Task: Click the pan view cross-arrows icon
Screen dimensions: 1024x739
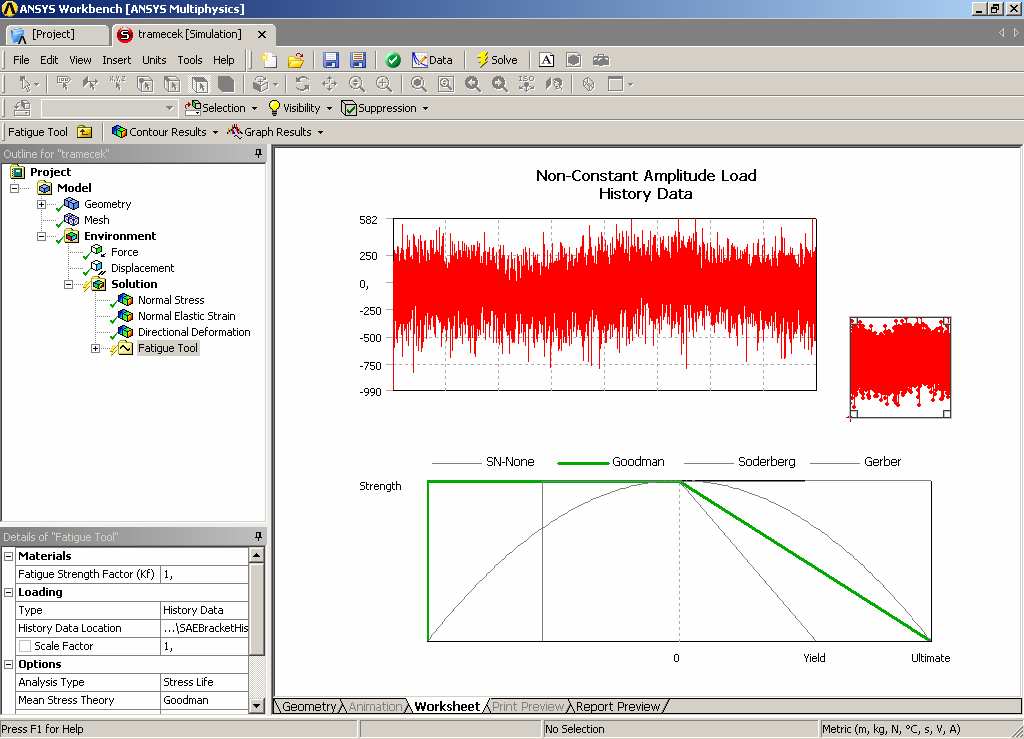Action: [x=329, y=84]
